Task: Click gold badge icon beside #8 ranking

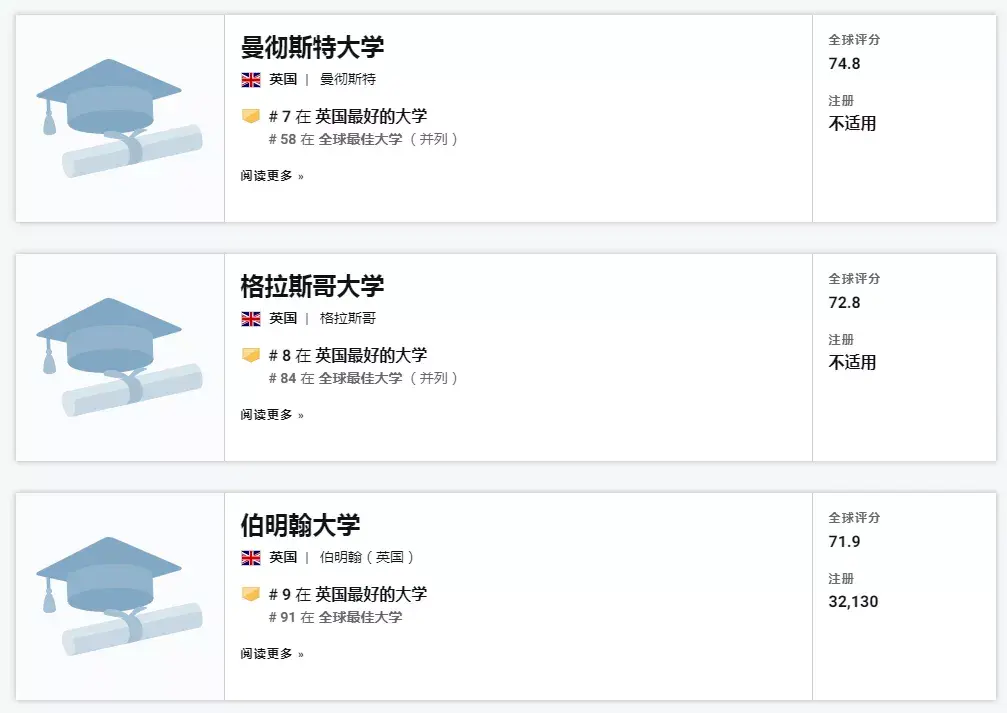Action: click(x=250, y=355)
